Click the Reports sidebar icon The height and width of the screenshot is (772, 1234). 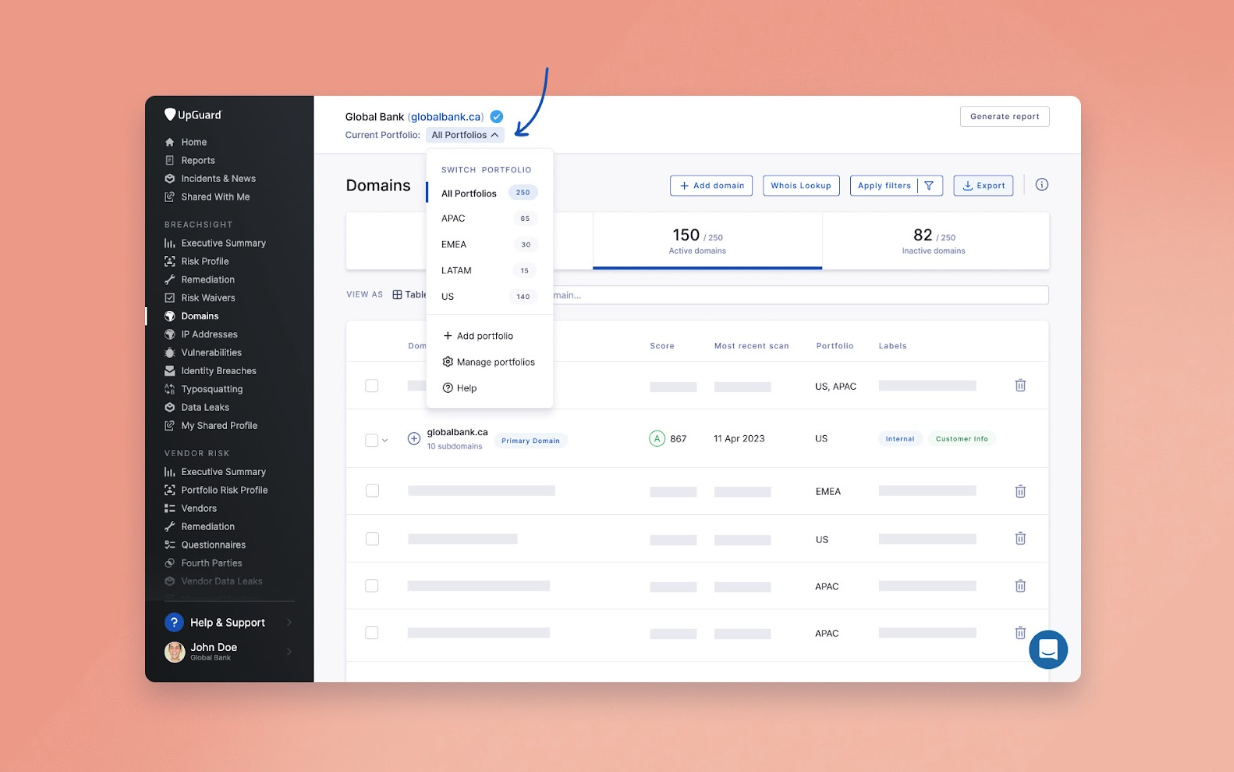(x=170, y=160)
